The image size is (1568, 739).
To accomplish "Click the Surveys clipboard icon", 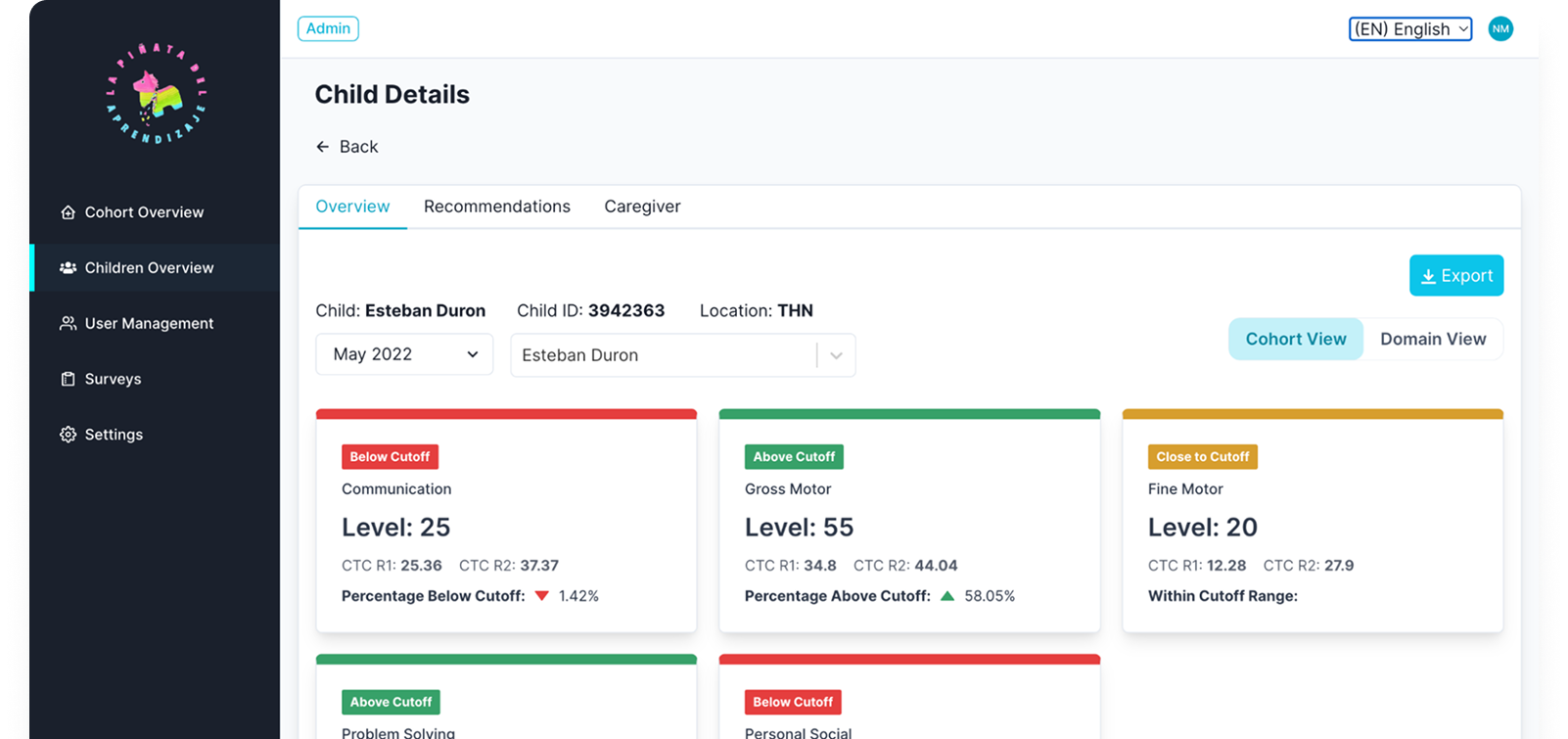I will [x=68, y=380].
